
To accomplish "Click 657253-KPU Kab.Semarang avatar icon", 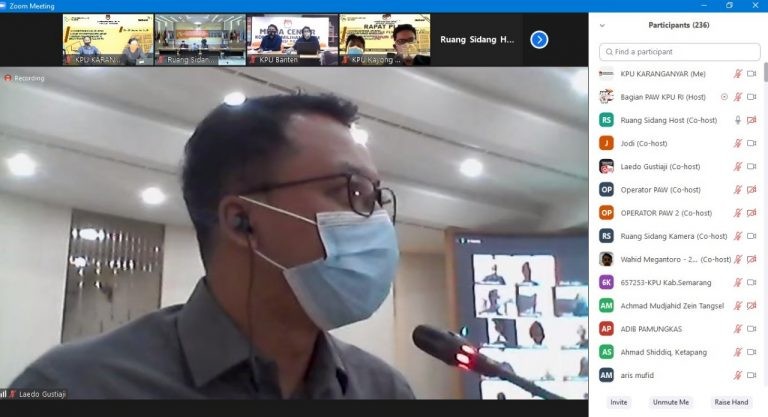I will (x=606, y=282).
